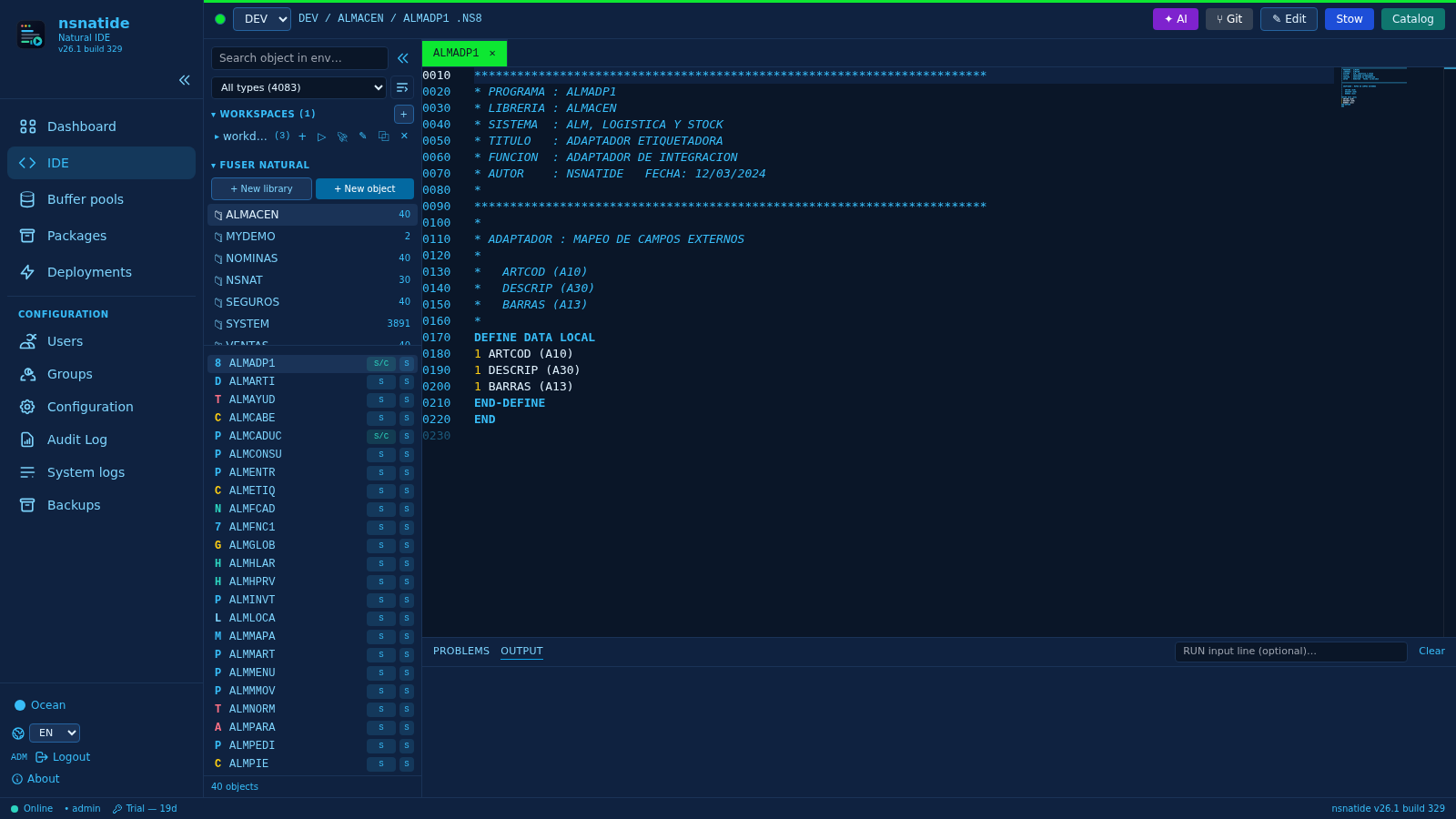The height and width of the screenshot is (819, 1456).
Task: Expand the SYSTEM library
Action: [x=312, y=324]
